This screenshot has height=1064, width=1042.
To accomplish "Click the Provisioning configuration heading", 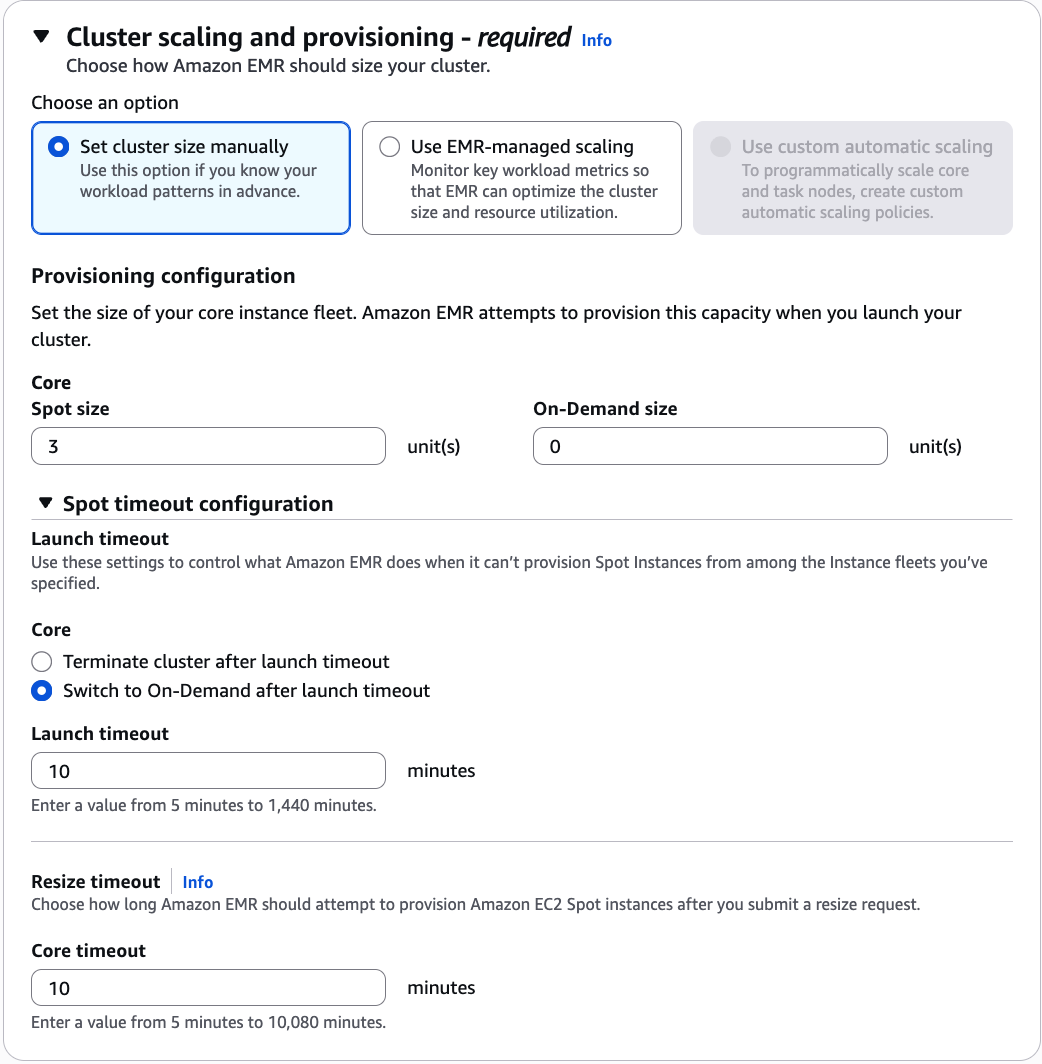I will tap(163, 276).
